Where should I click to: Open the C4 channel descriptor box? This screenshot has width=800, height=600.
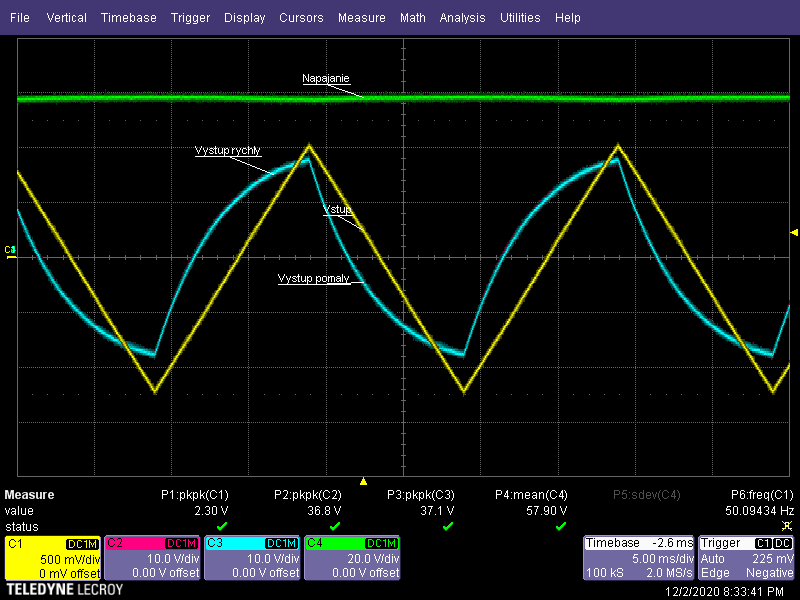(x=352, y=558)
